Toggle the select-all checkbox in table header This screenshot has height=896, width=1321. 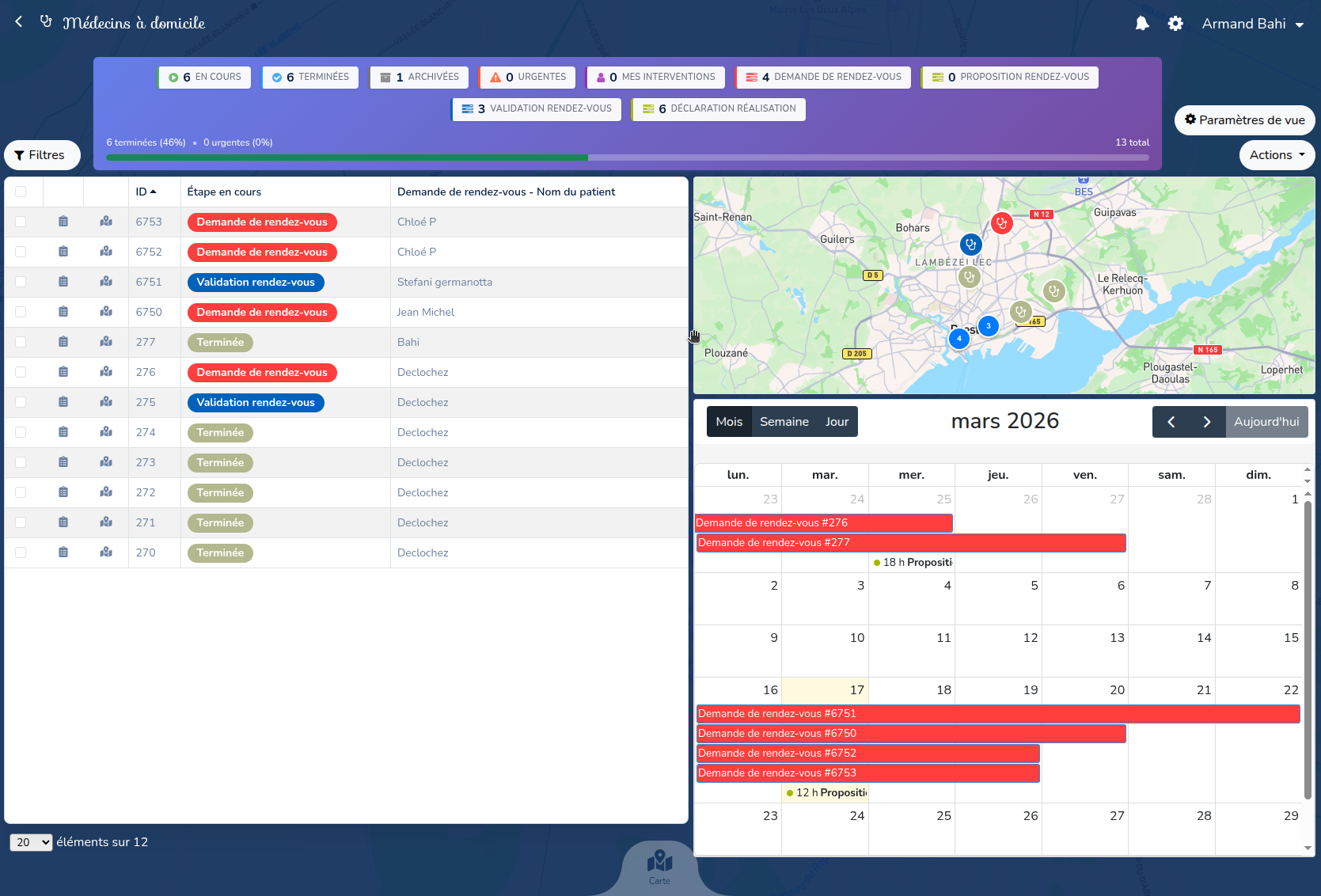(21, 192)
